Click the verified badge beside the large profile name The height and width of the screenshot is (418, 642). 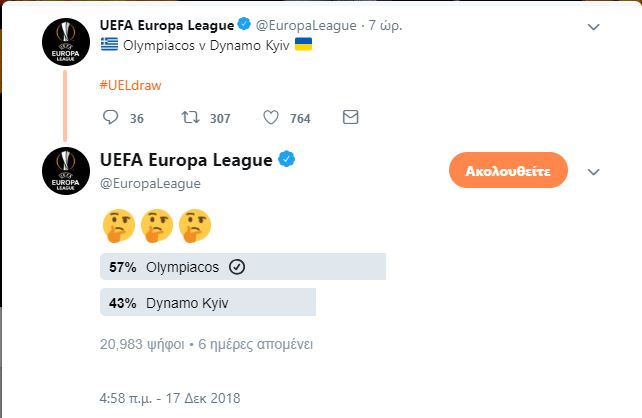pyautogui.click(x=287, y=159)
